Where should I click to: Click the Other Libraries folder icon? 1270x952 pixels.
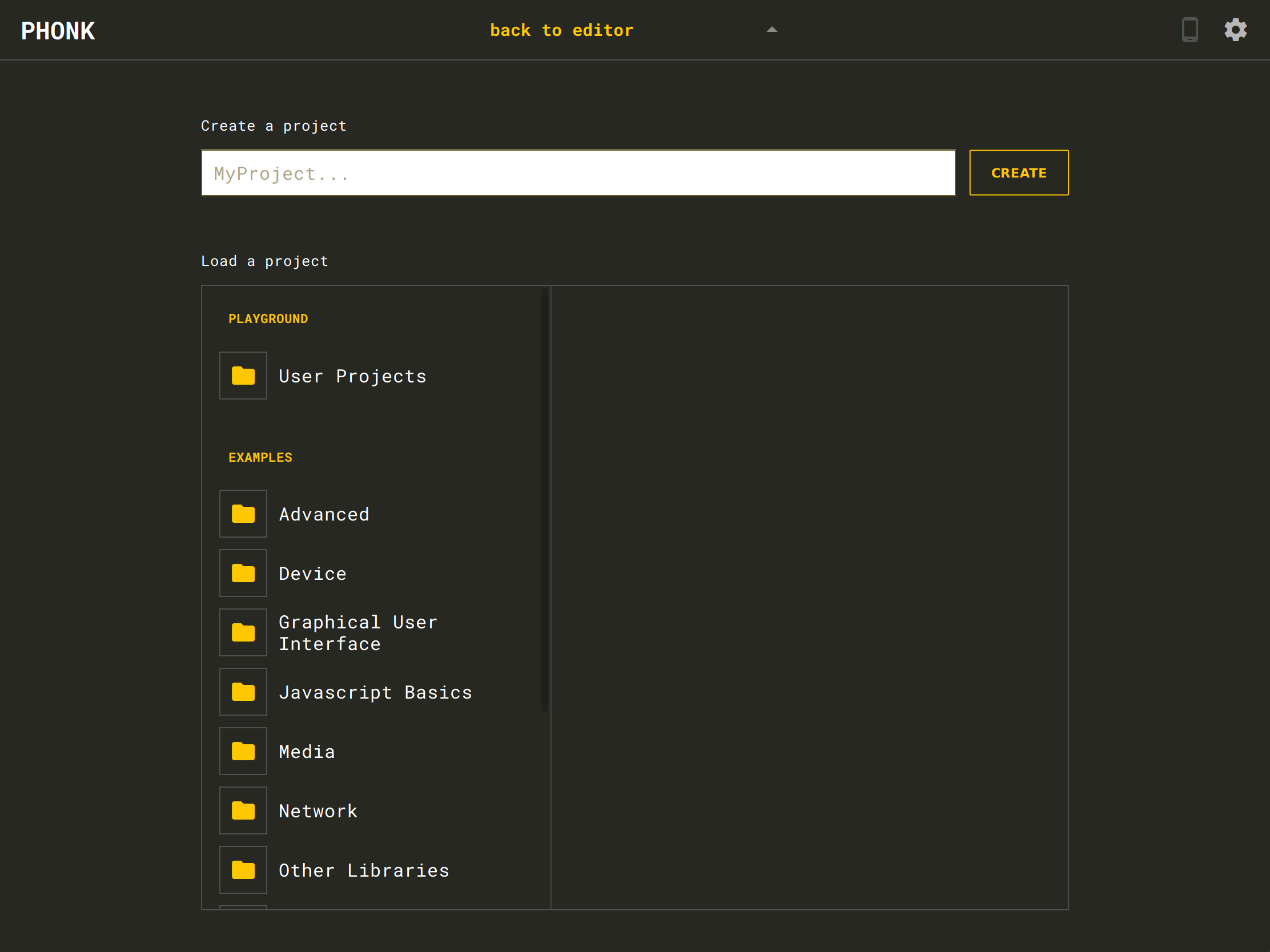(243, 870)
